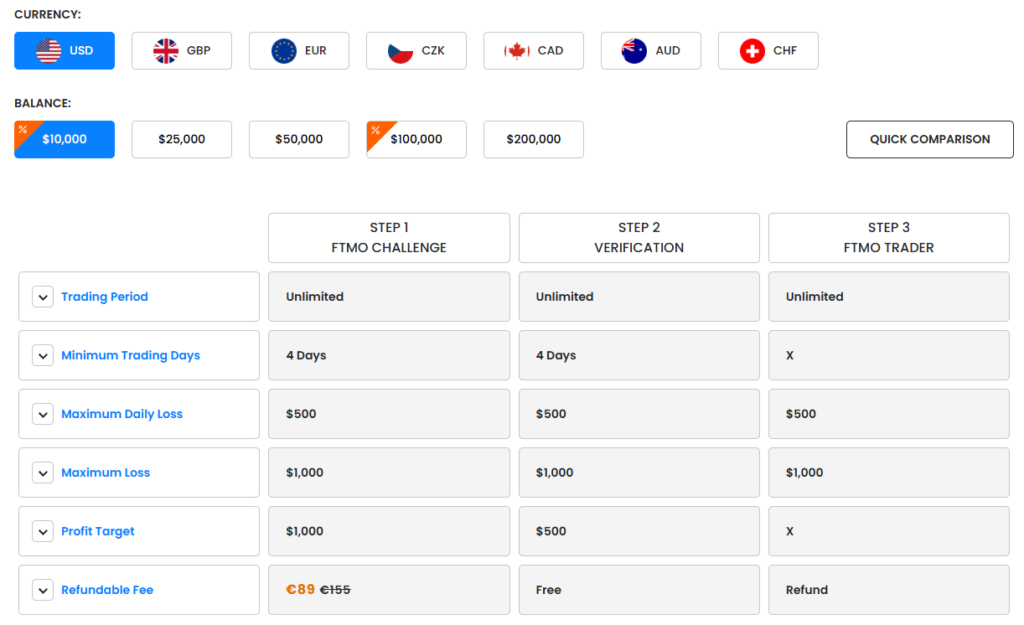Expand the Minimum Trading Days details
The image size is (1024, 625).
(x=42, y=355)
